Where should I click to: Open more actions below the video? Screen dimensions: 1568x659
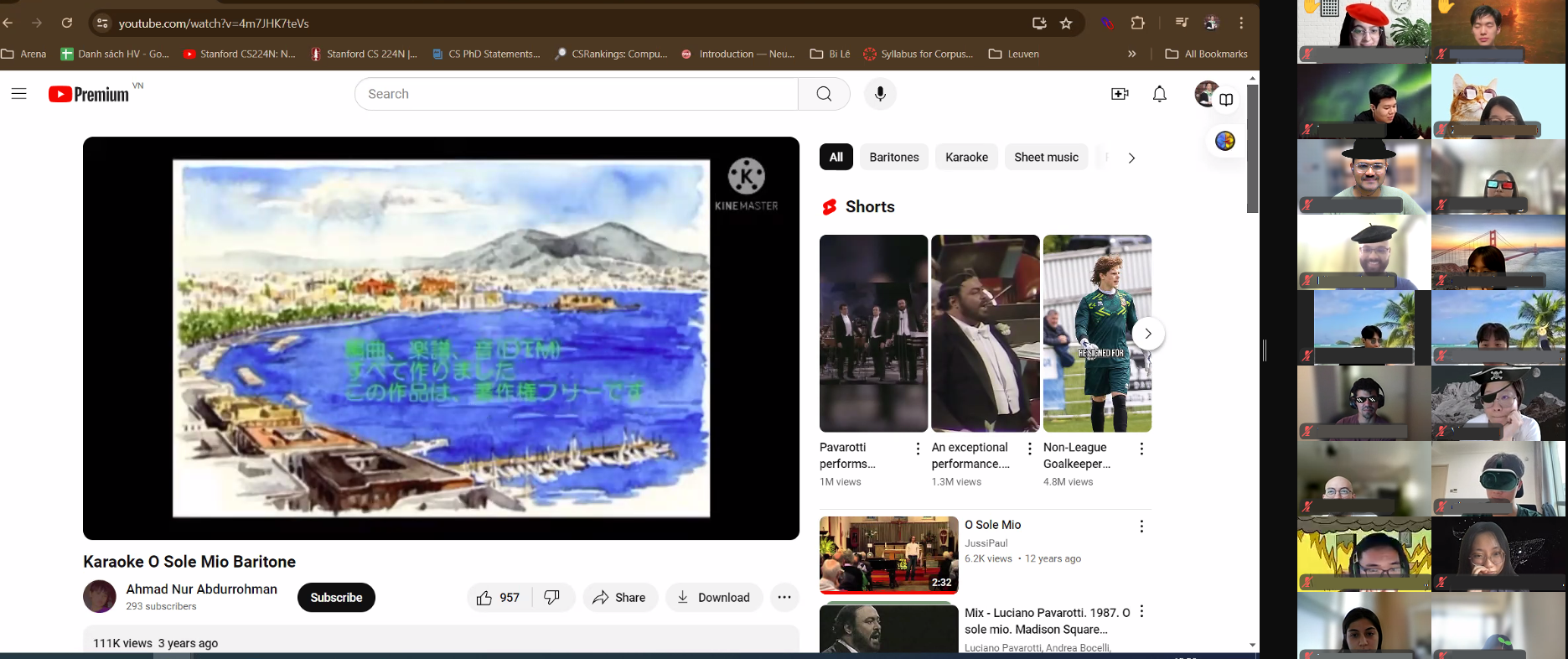pos(784,597)
